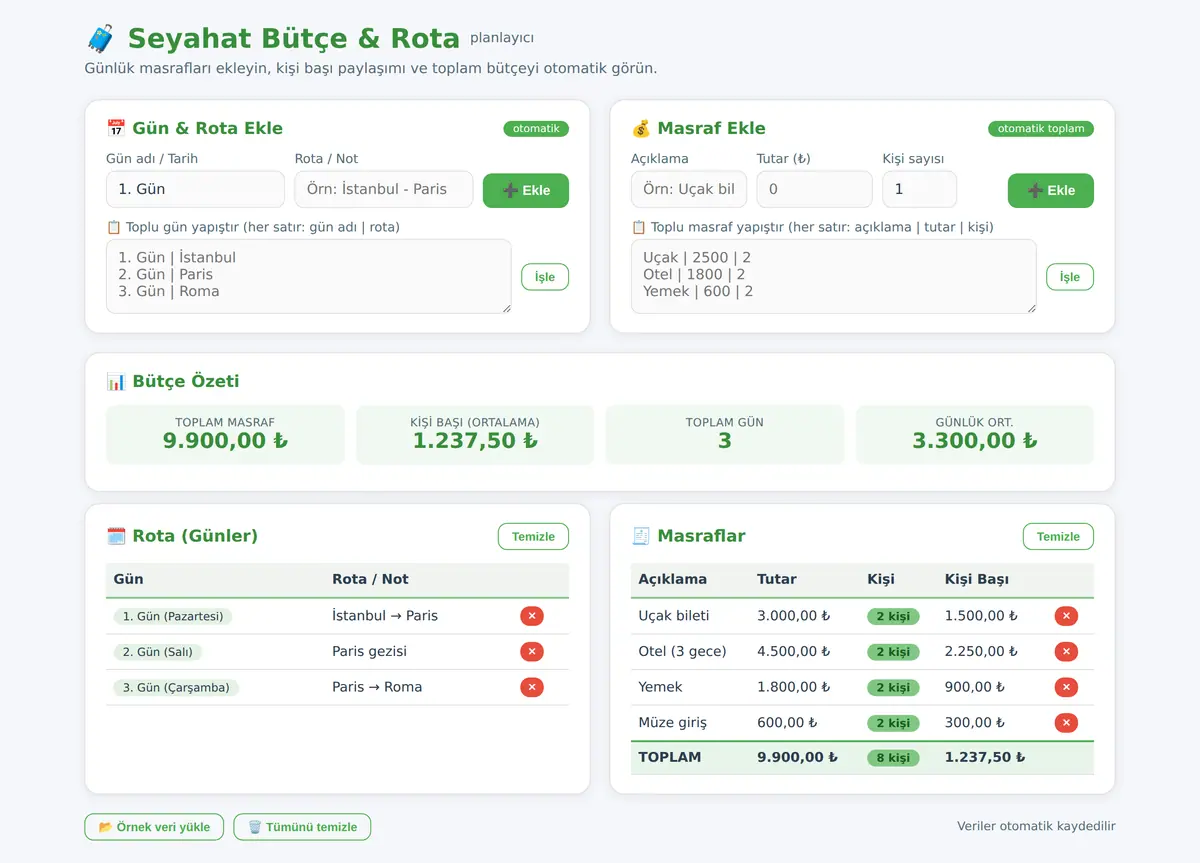Click the calendar icon beside Rota (Günler)

point(116,536)
